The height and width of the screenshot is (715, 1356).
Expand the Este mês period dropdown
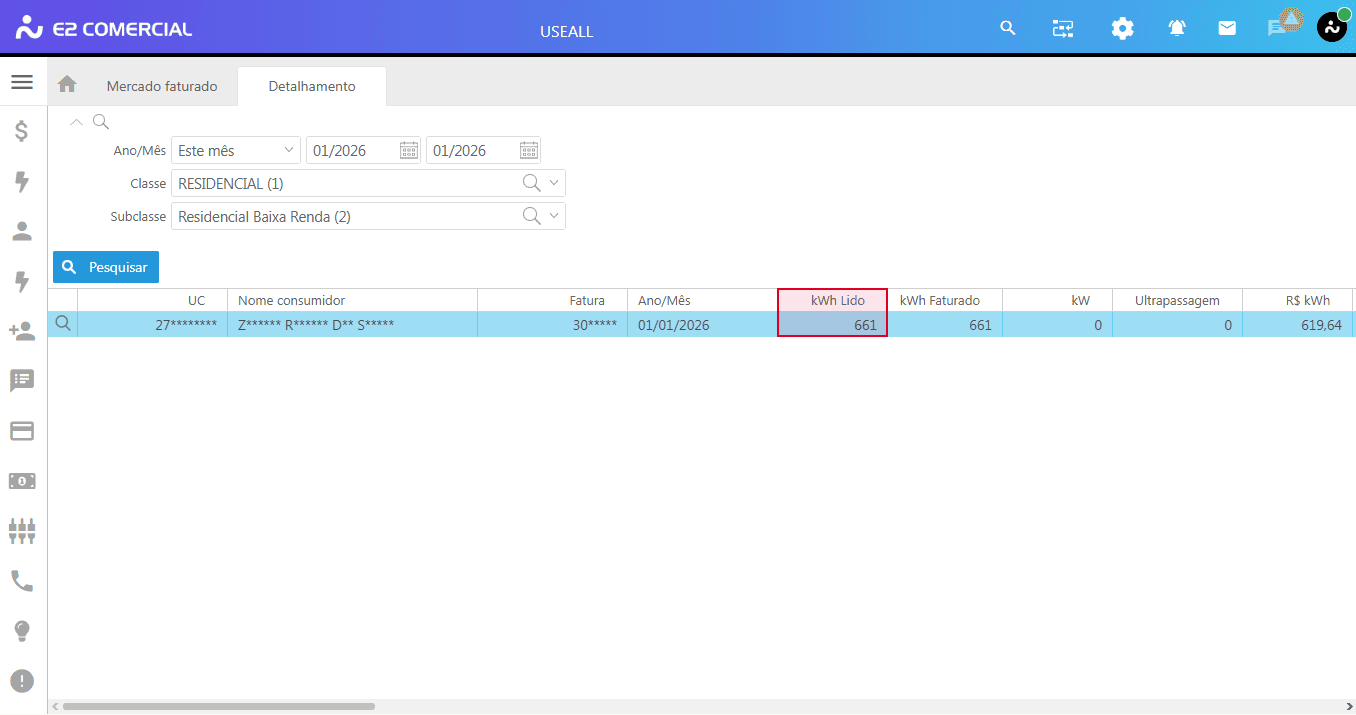(289, 150)
